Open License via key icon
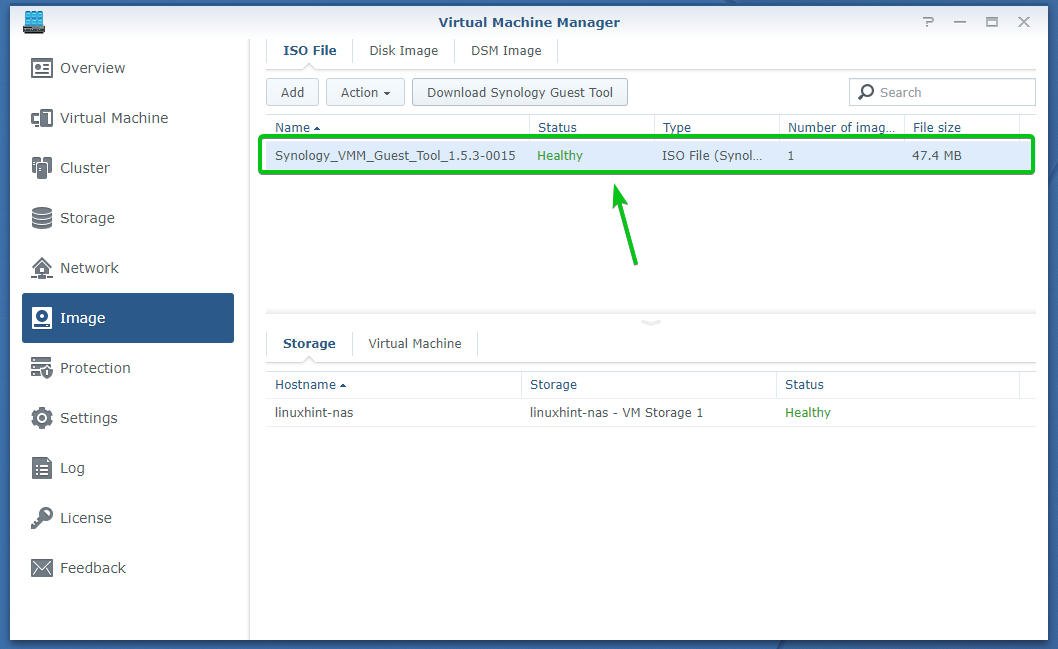This screenshot has width=1058, height=649. coord(42,518)
